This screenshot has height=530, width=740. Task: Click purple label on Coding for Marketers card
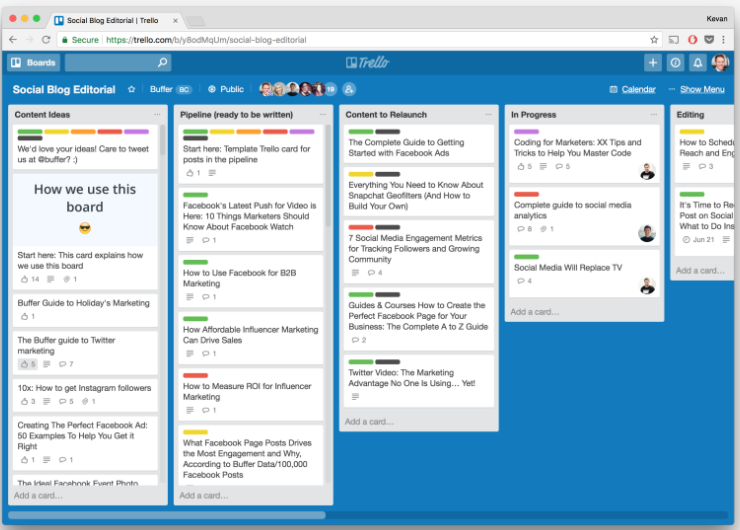pos(526,132)
